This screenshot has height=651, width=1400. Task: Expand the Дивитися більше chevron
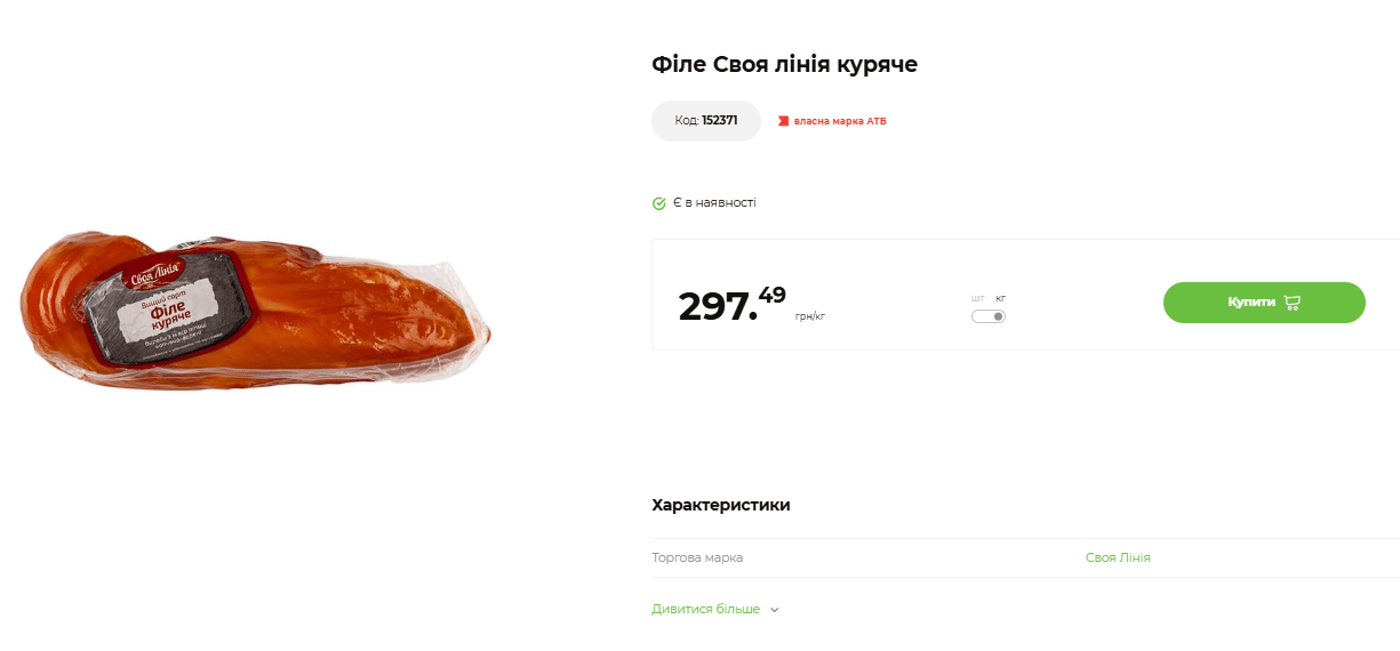[x=773, y=608]
